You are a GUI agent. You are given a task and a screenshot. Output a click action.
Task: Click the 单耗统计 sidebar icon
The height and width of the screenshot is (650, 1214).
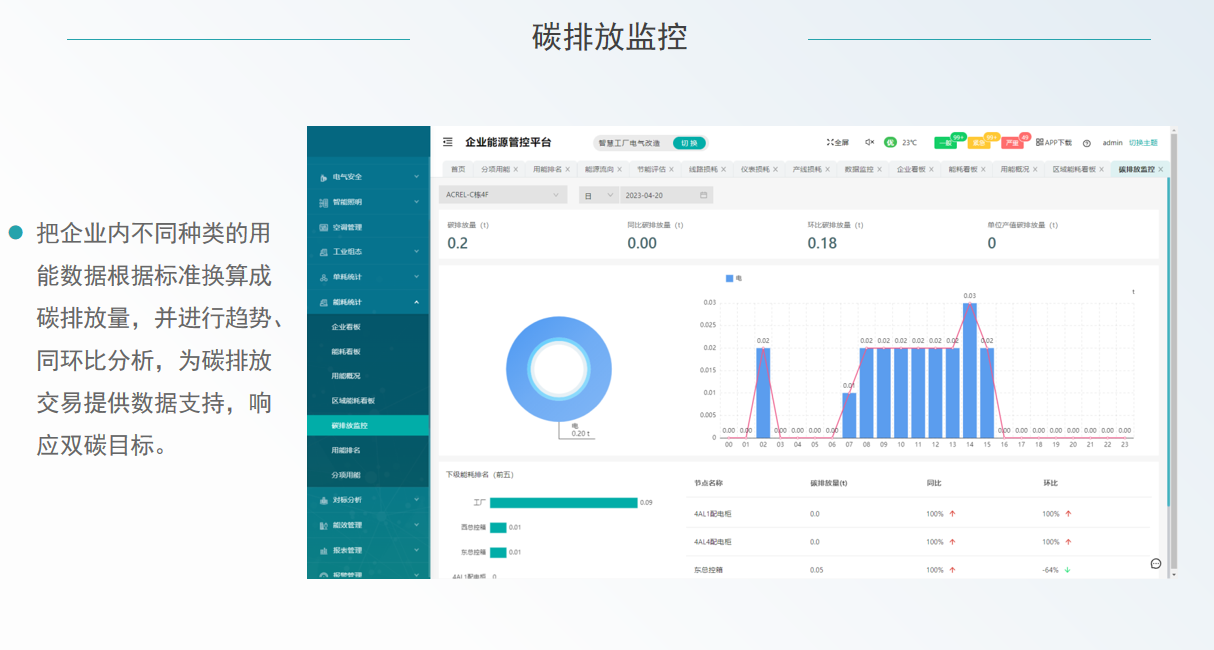click(x=323, y=277)
